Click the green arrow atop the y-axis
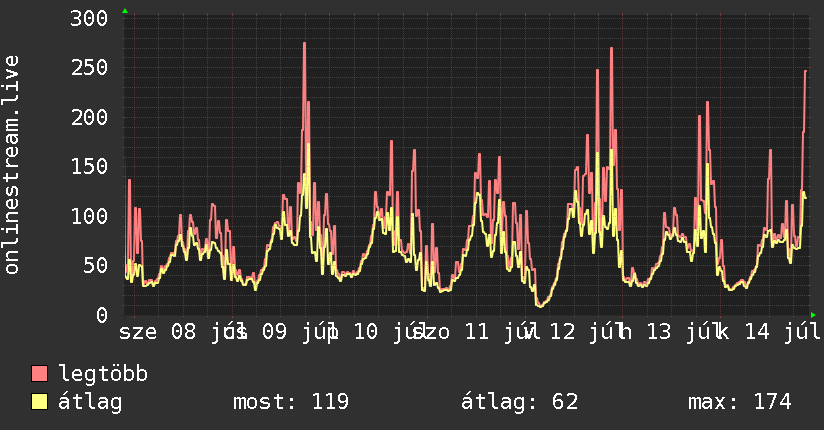Screen dimensions: 824x430 125,11
